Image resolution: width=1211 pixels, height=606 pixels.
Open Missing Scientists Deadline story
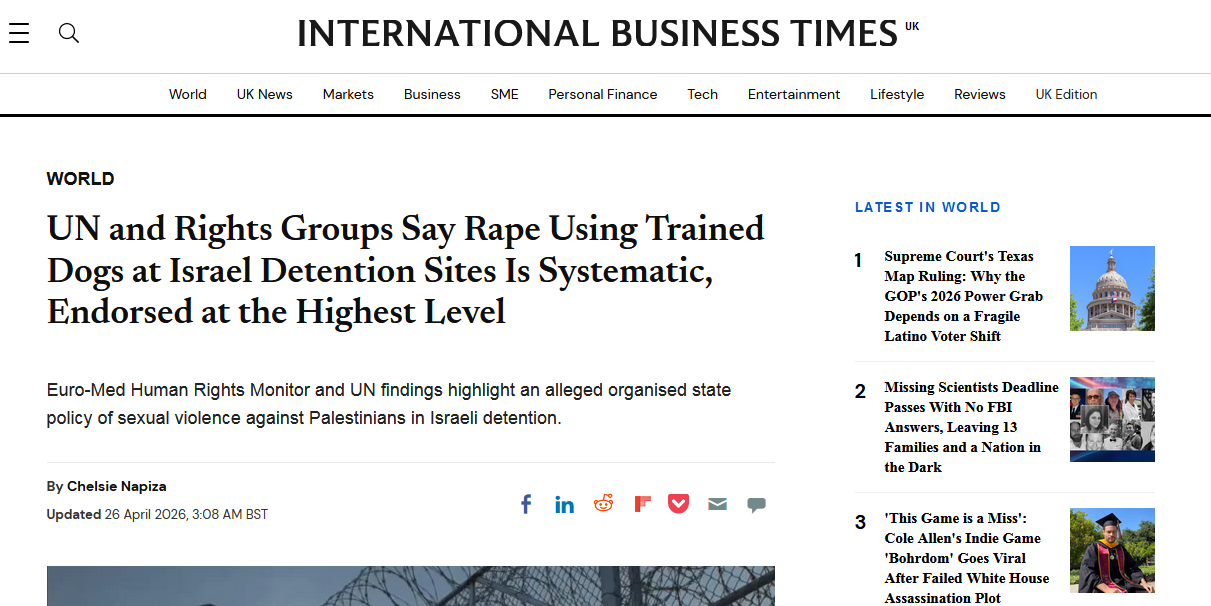pyautogui.click(x=971, y=427)
